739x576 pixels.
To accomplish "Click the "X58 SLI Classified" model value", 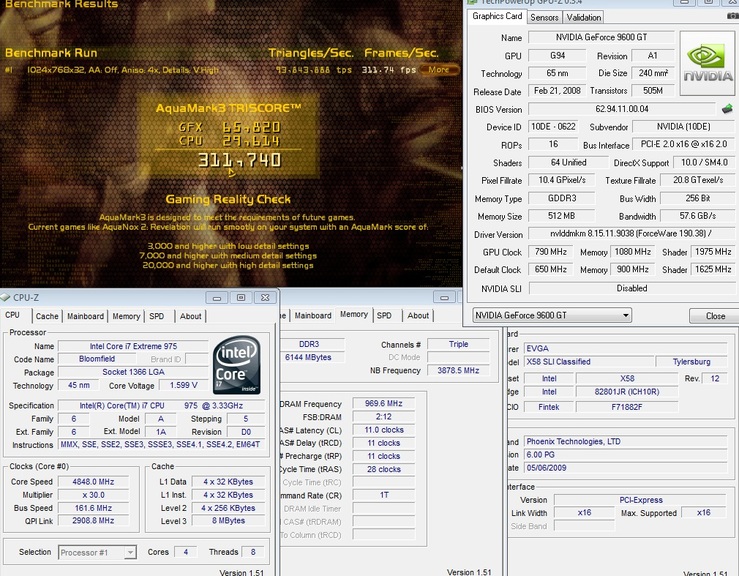I will tap(588, 362).
